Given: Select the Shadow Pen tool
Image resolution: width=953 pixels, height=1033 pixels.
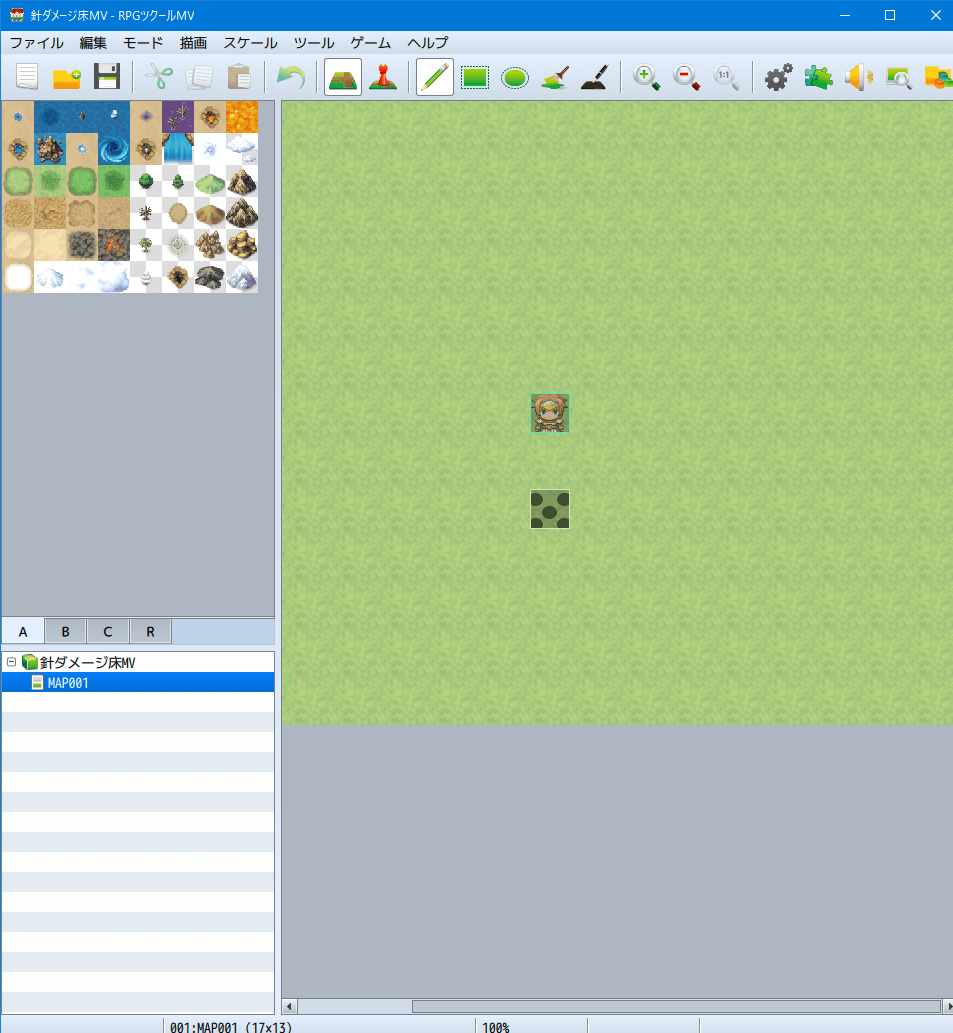Looking at the screenshot, I should [x=595, y=77].
